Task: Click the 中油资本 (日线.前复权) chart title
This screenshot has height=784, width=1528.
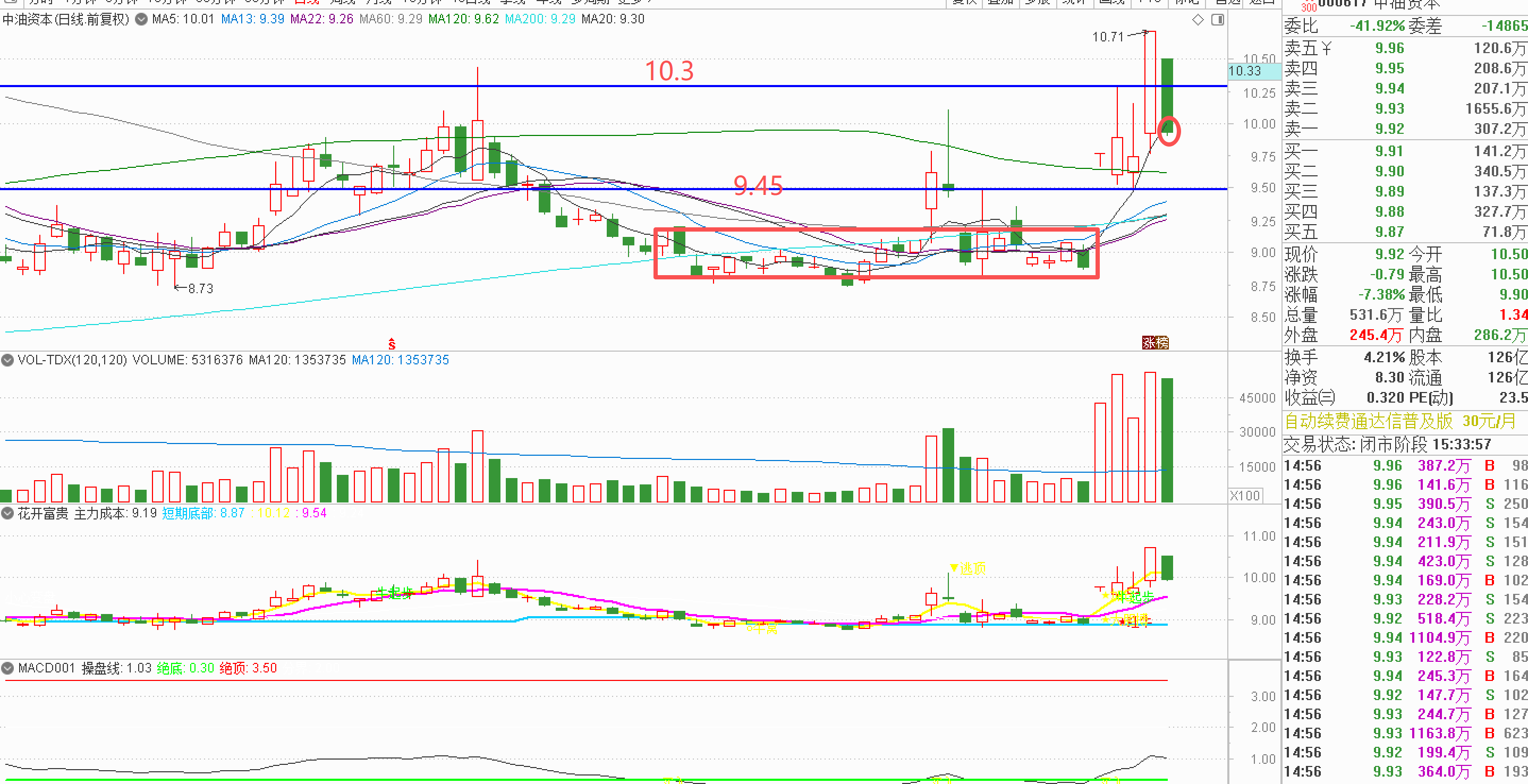Action: coord(65,19)
